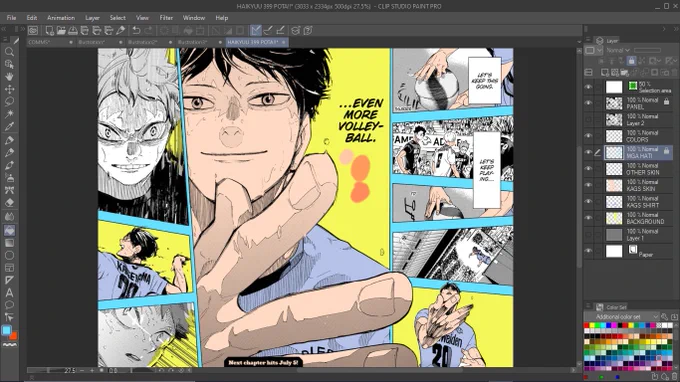
Task: Select the Text tool
Action: pyautogui.click(x=9, y=293)
